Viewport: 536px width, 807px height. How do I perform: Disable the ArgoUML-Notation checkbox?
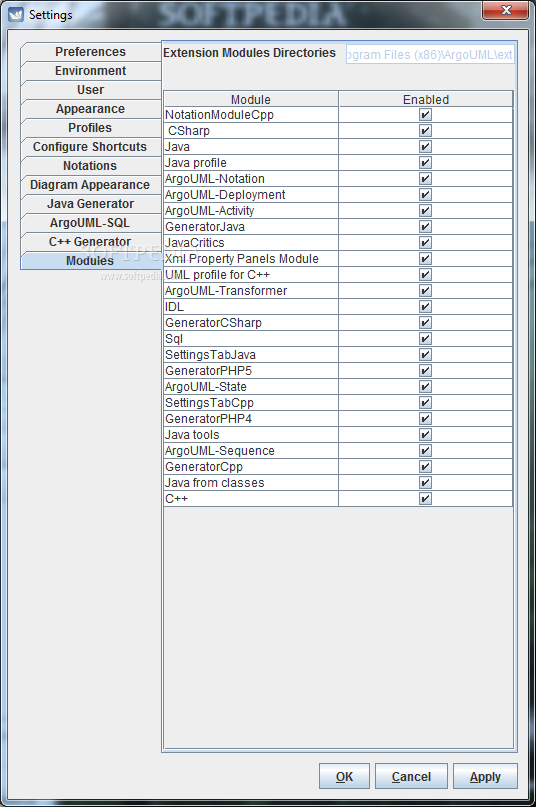425,179
